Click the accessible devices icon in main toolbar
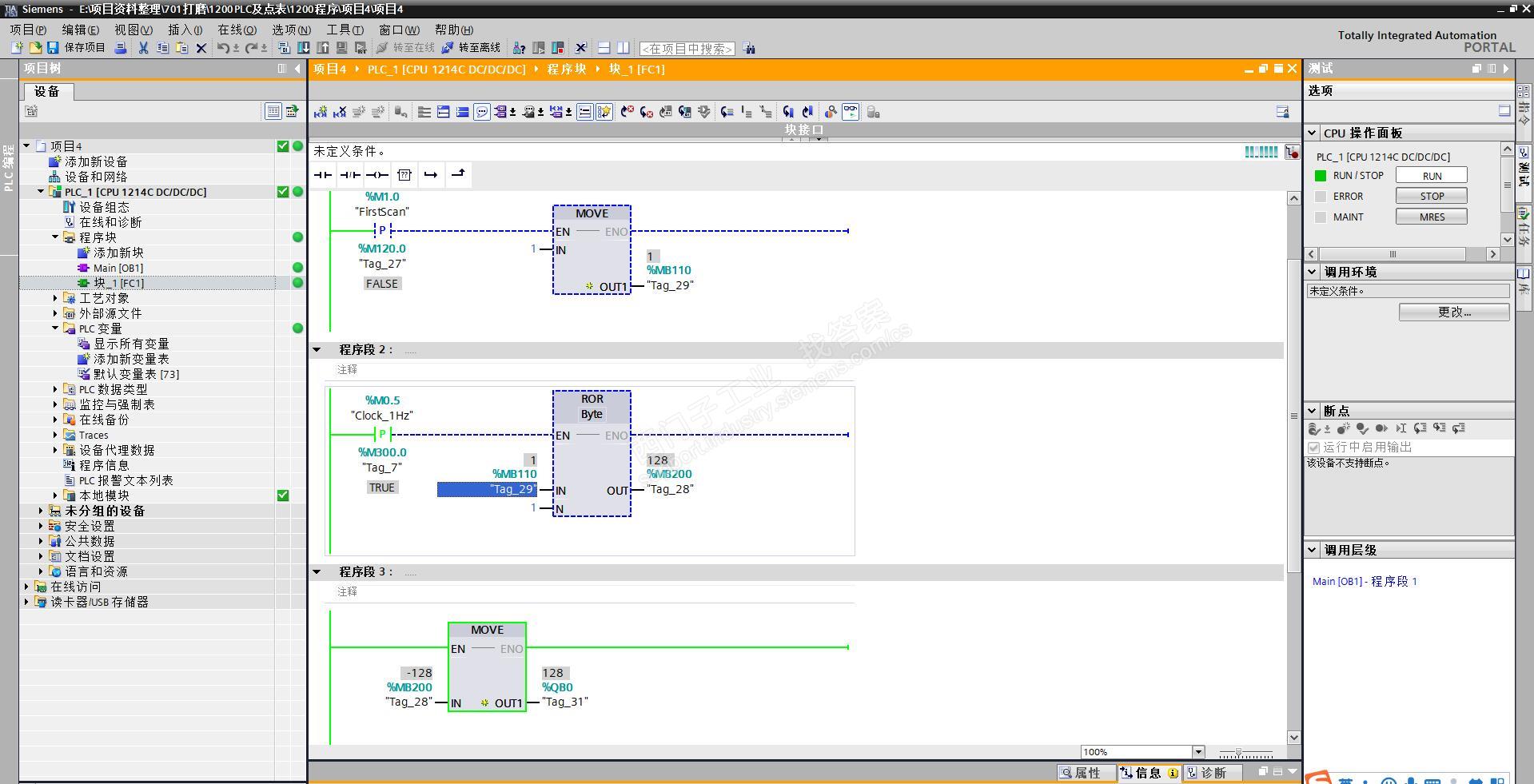1534x784 pixels. pyautogui.click(x=520, y=48)
